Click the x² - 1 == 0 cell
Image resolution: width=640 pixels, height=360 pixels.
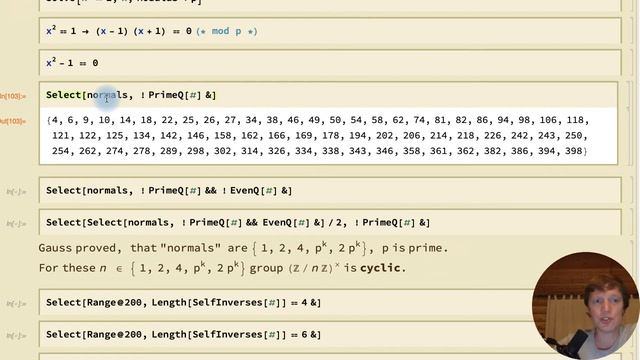click(x=330, y=63)
